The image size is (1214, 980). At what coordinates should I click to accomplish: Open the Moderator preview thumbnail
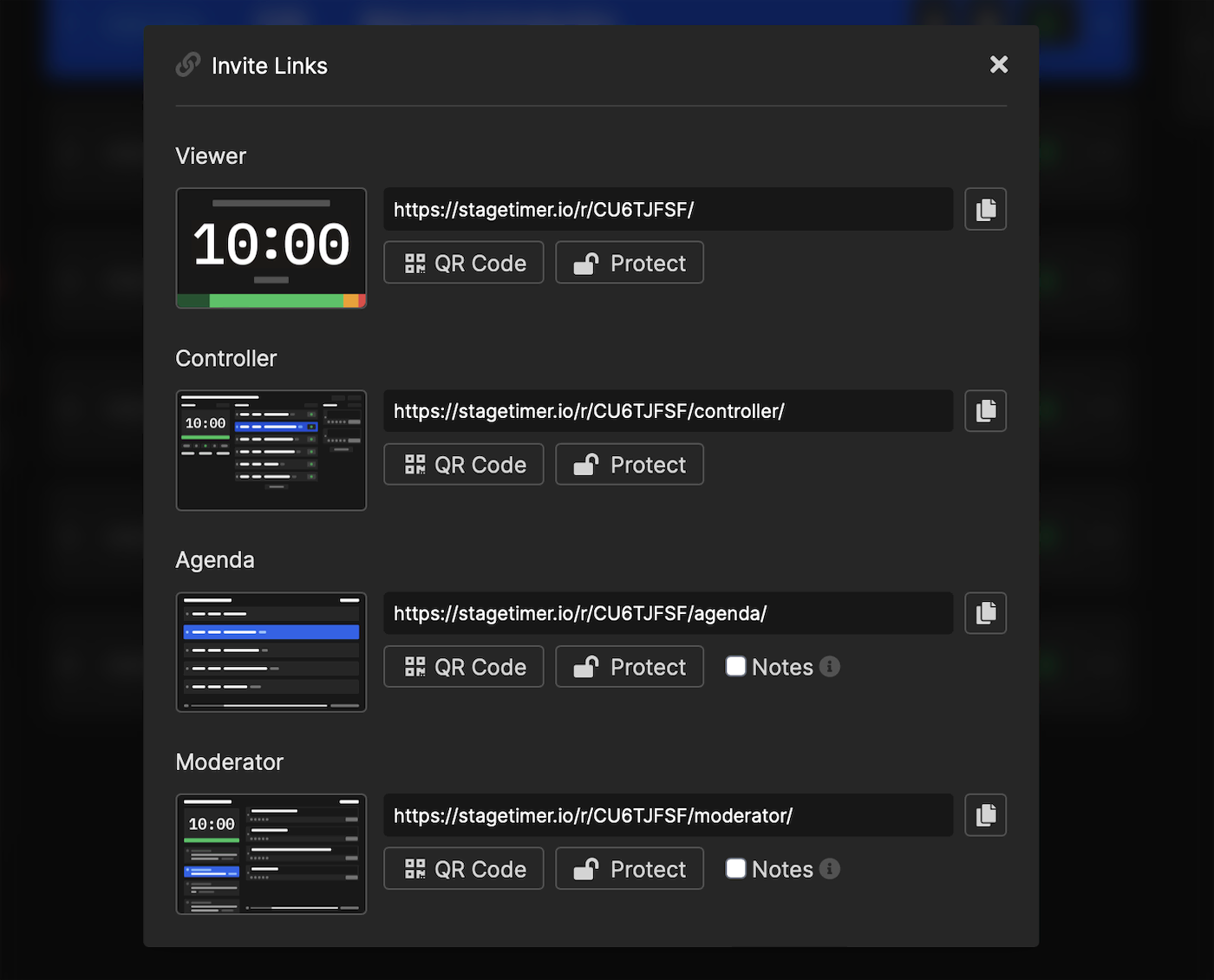point(271,854)
